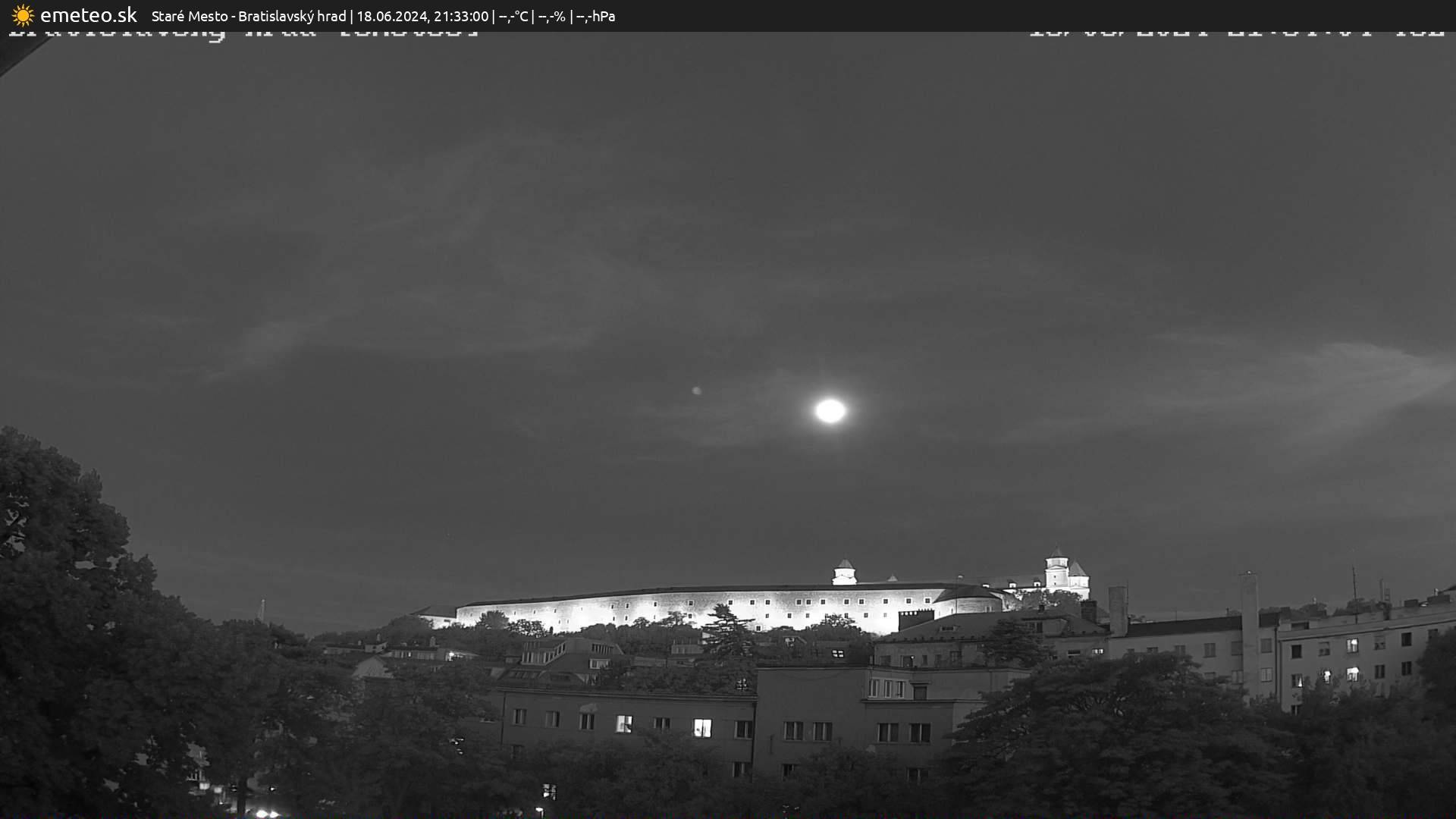Click the small left castle turret
Image resolution: width=1456 pixels, height=819 pixels.
[x=844, y=573]
